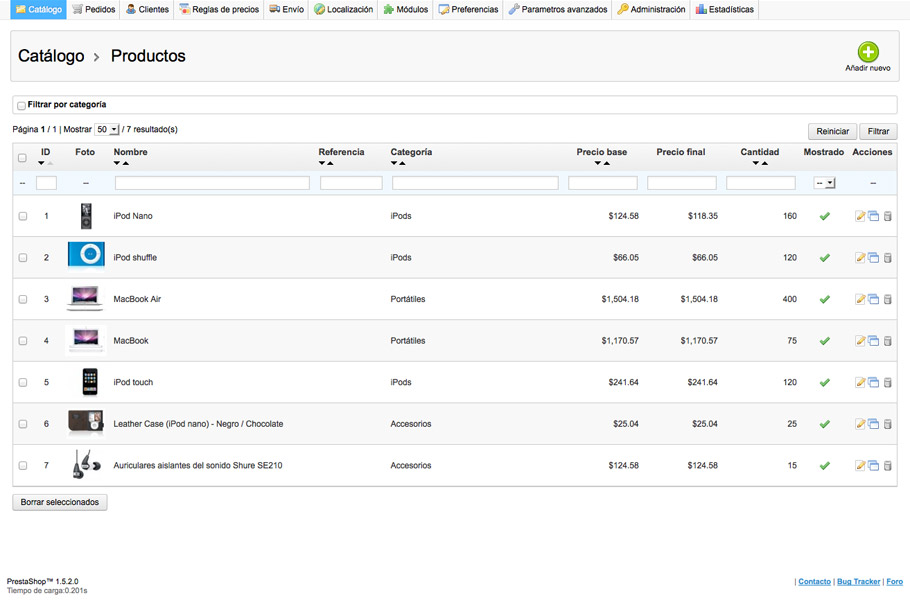
Task: Click the green Añadir nuevo plus icon
Action: coord(867,53)
